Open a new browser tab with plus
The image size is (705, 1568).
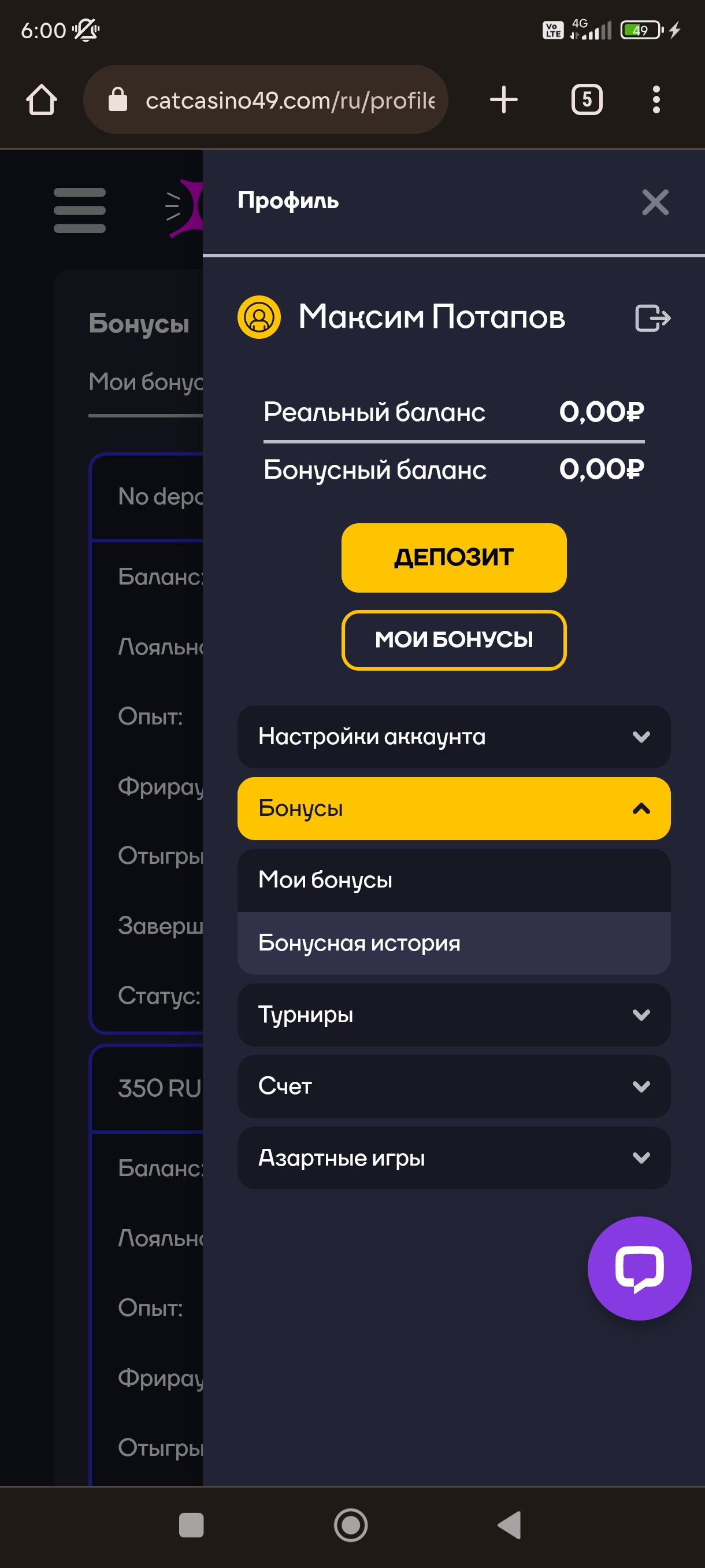504,100
